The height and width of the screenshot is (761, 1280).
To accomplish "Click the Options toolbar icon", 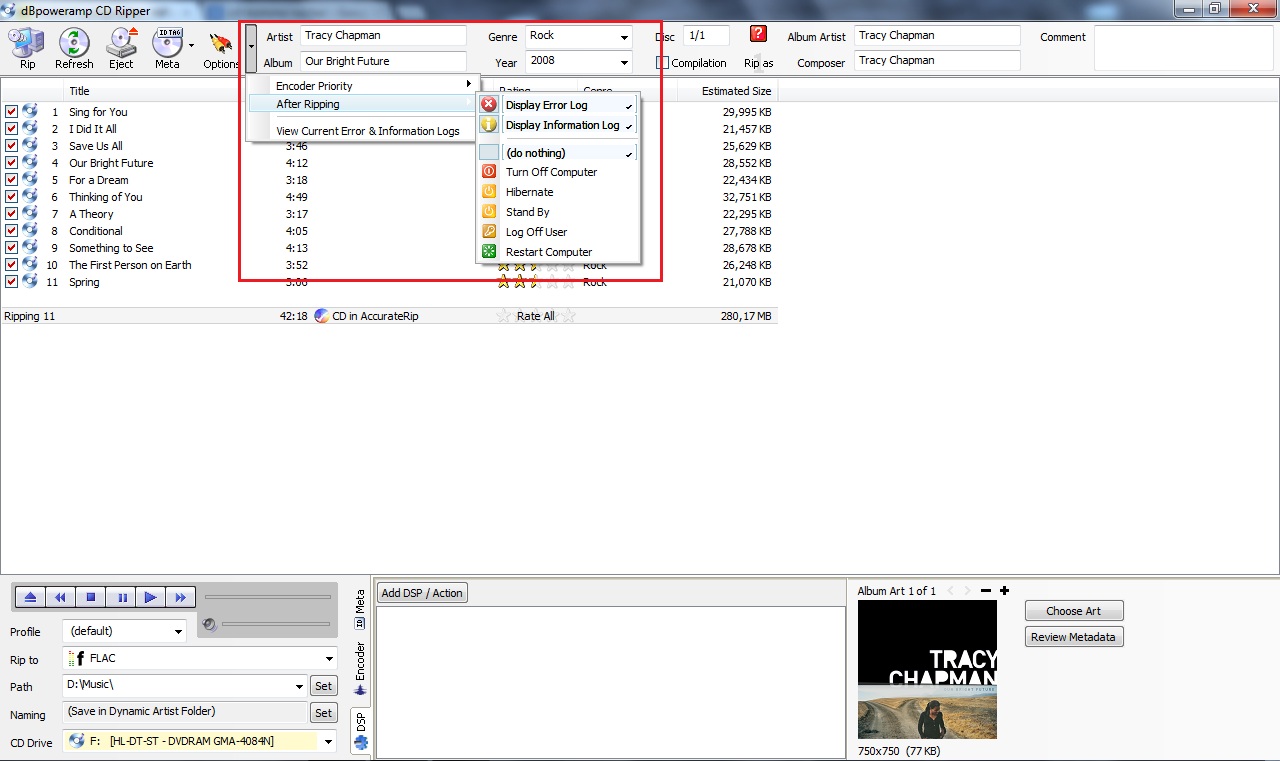I will [x=221, y=47].
